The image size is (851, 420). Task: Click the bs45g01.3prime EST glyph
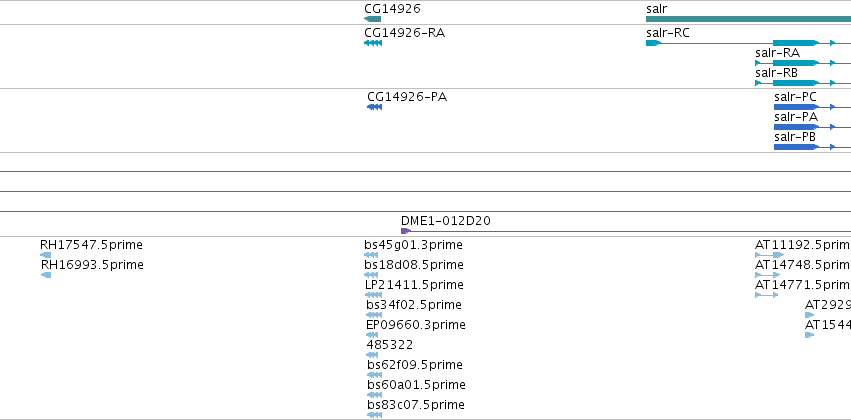pos(372,254)
